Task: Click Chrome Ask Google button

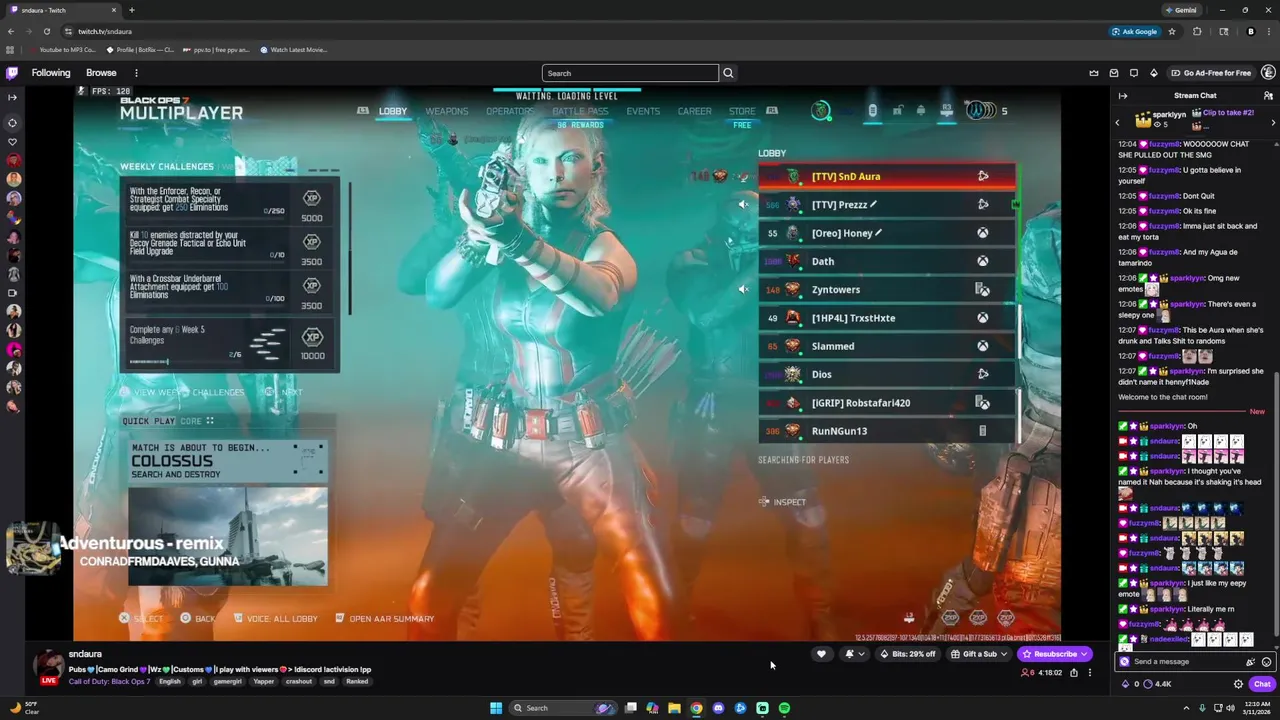Action: pyautogui.click(x=1134, y=31)
